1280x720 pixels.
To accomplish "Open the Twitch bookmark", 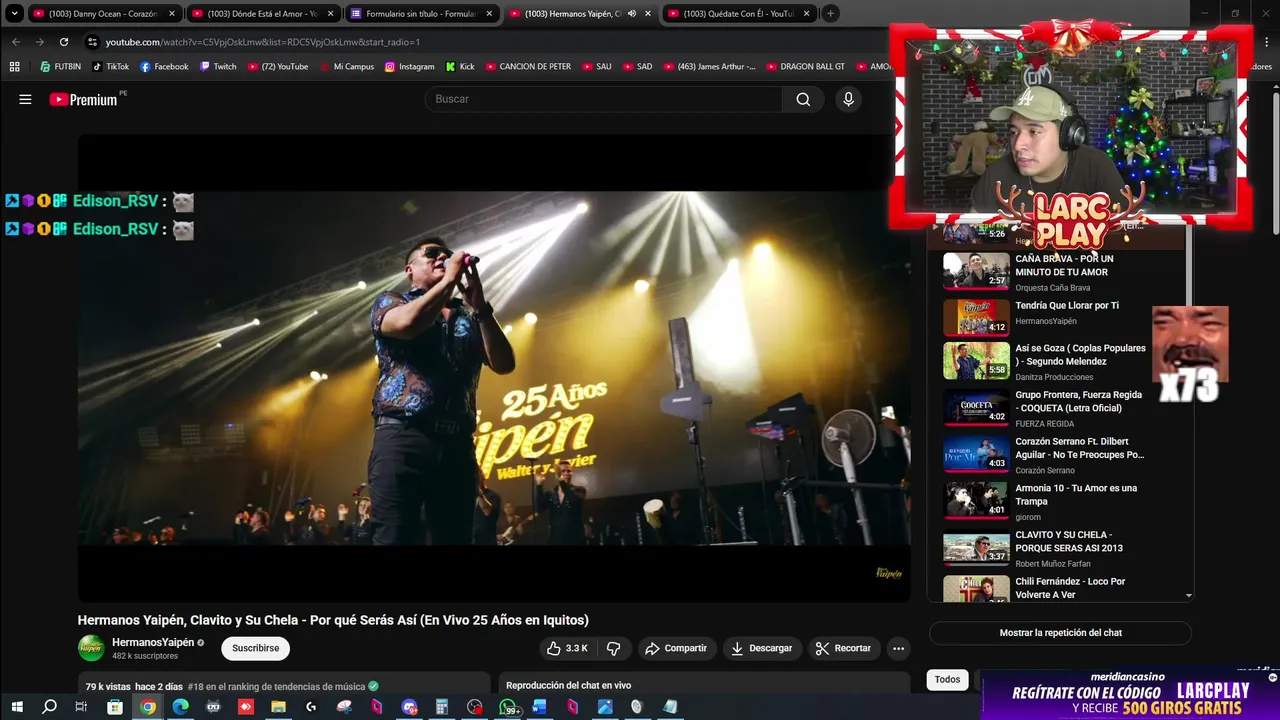I will 218,67.
